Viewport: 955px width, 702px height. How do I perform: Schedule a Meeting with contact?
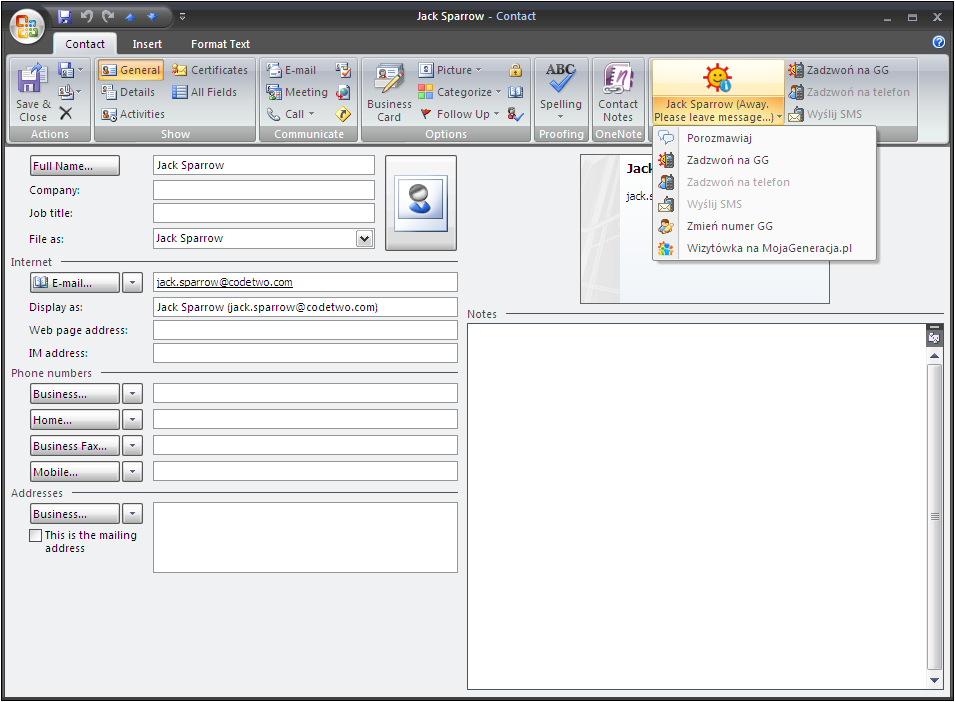tap(297, 92)
